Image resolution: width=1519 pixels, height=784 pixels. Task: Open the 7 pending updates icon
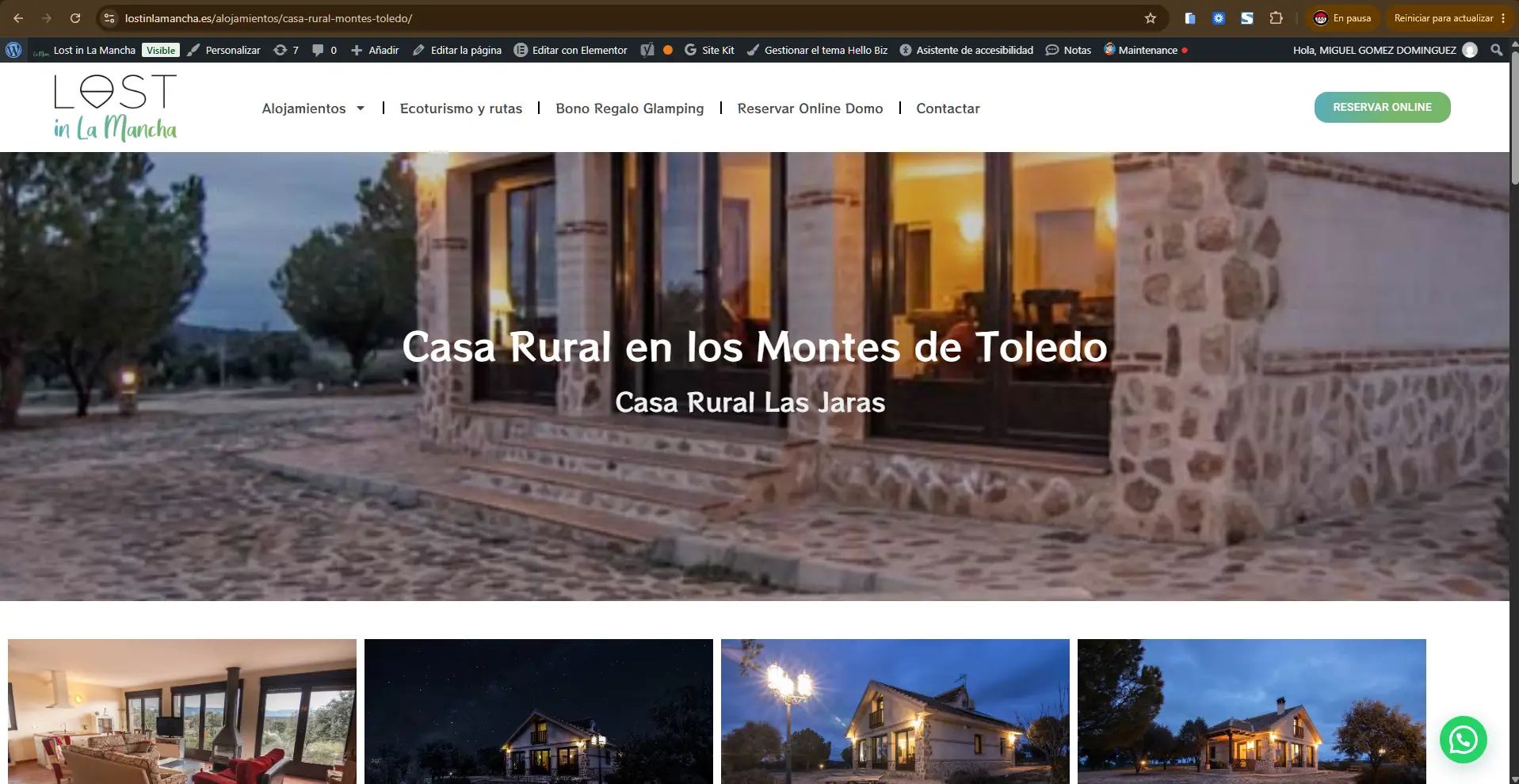click(285, 50)
